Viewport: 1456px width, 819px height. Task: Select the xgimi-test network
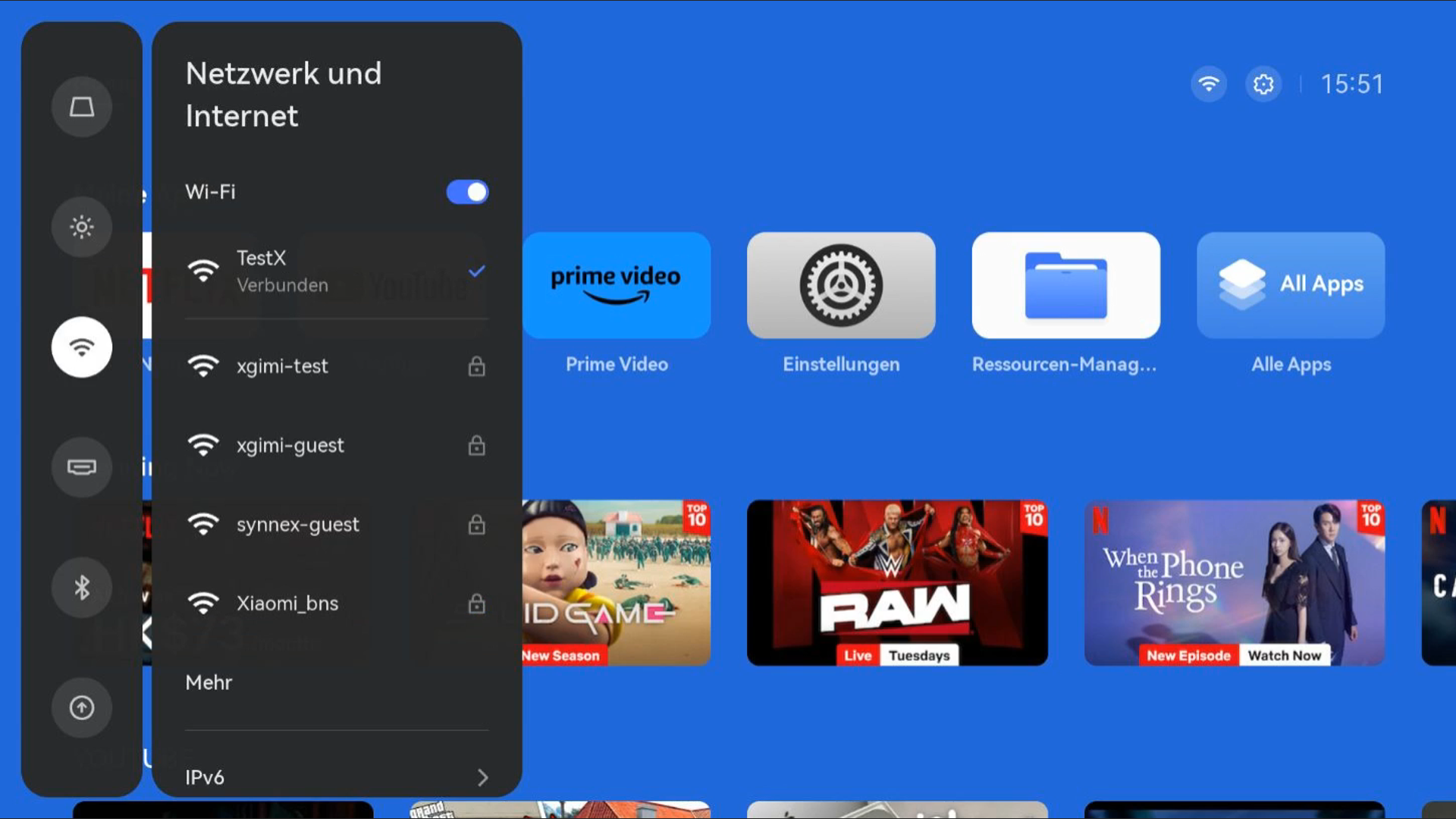(337, 366)
